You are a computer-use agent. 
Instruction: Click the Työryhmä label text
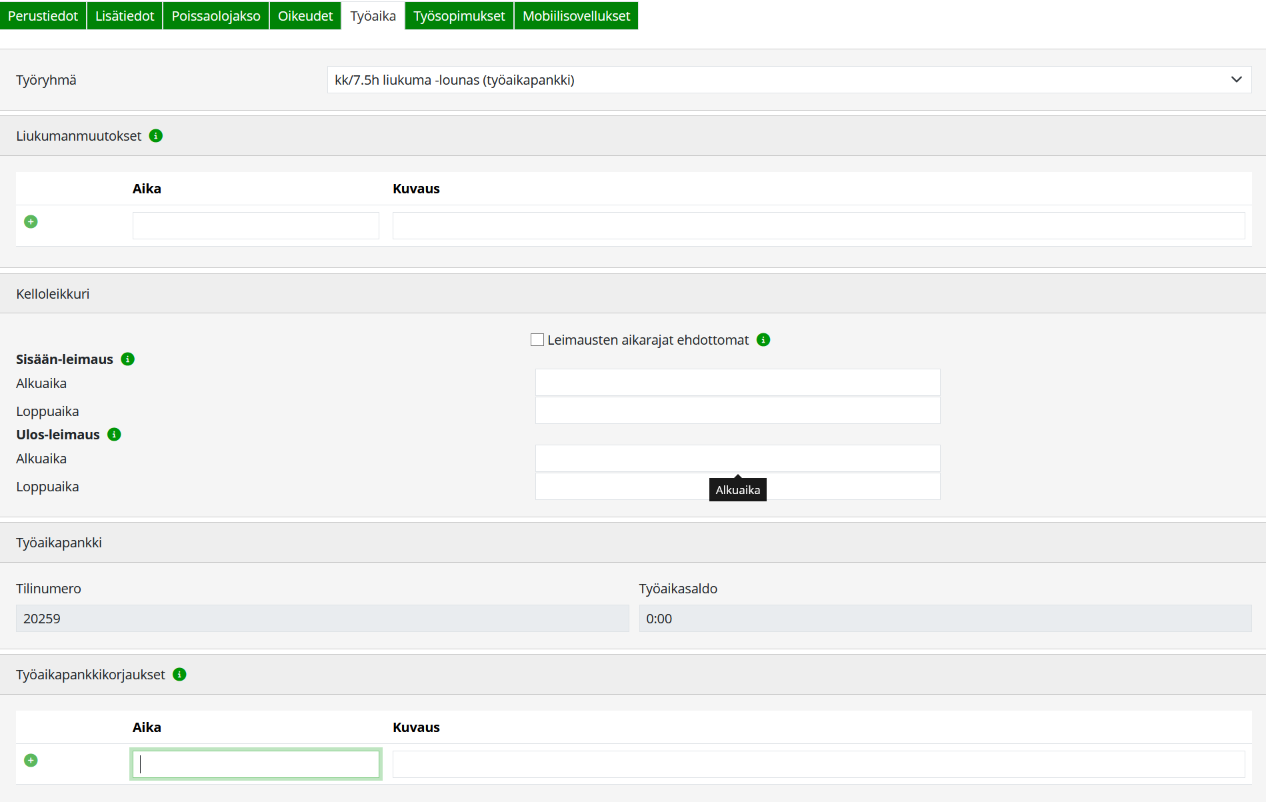(x=46, y=80)
